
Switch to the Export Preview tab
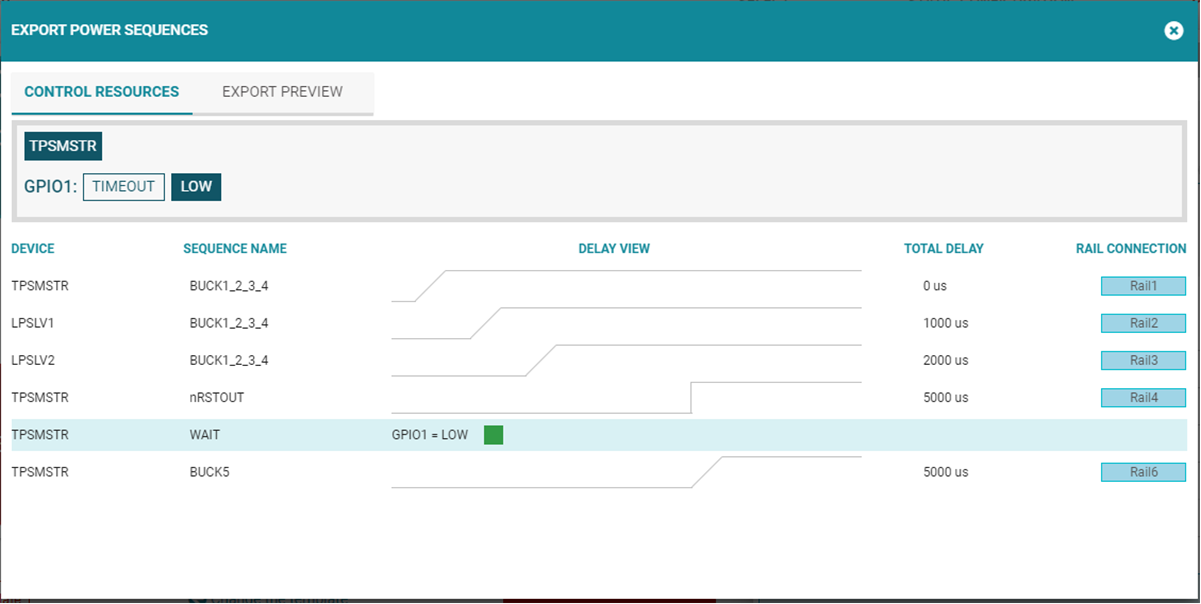282,92
